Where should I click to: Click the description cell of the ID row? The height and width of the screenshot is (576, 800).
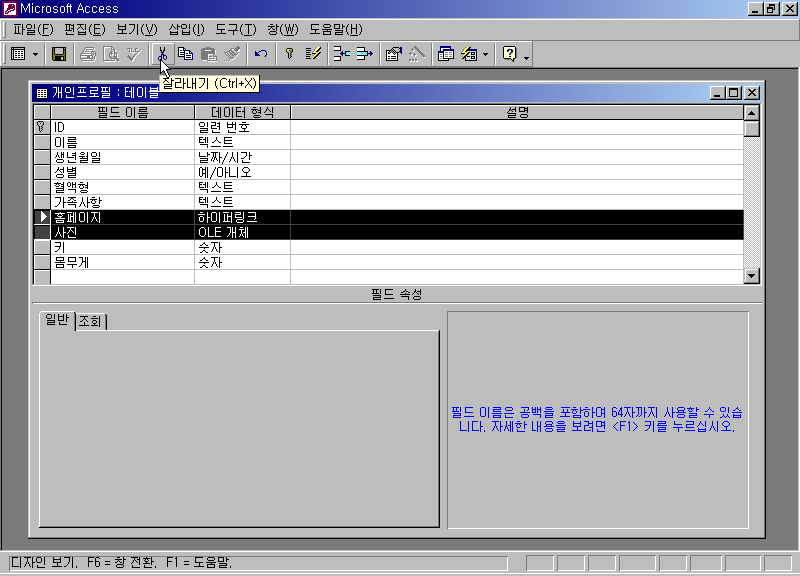[x=517, y=127]
